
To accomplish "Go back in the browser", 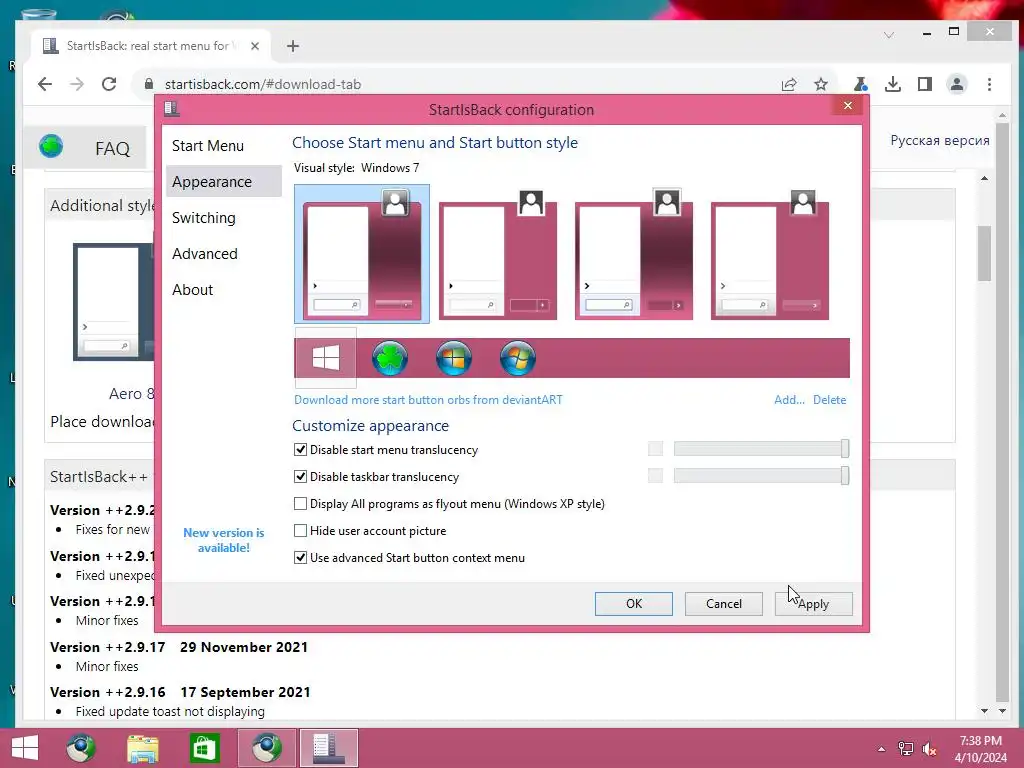I will click(x=44, y=84).
